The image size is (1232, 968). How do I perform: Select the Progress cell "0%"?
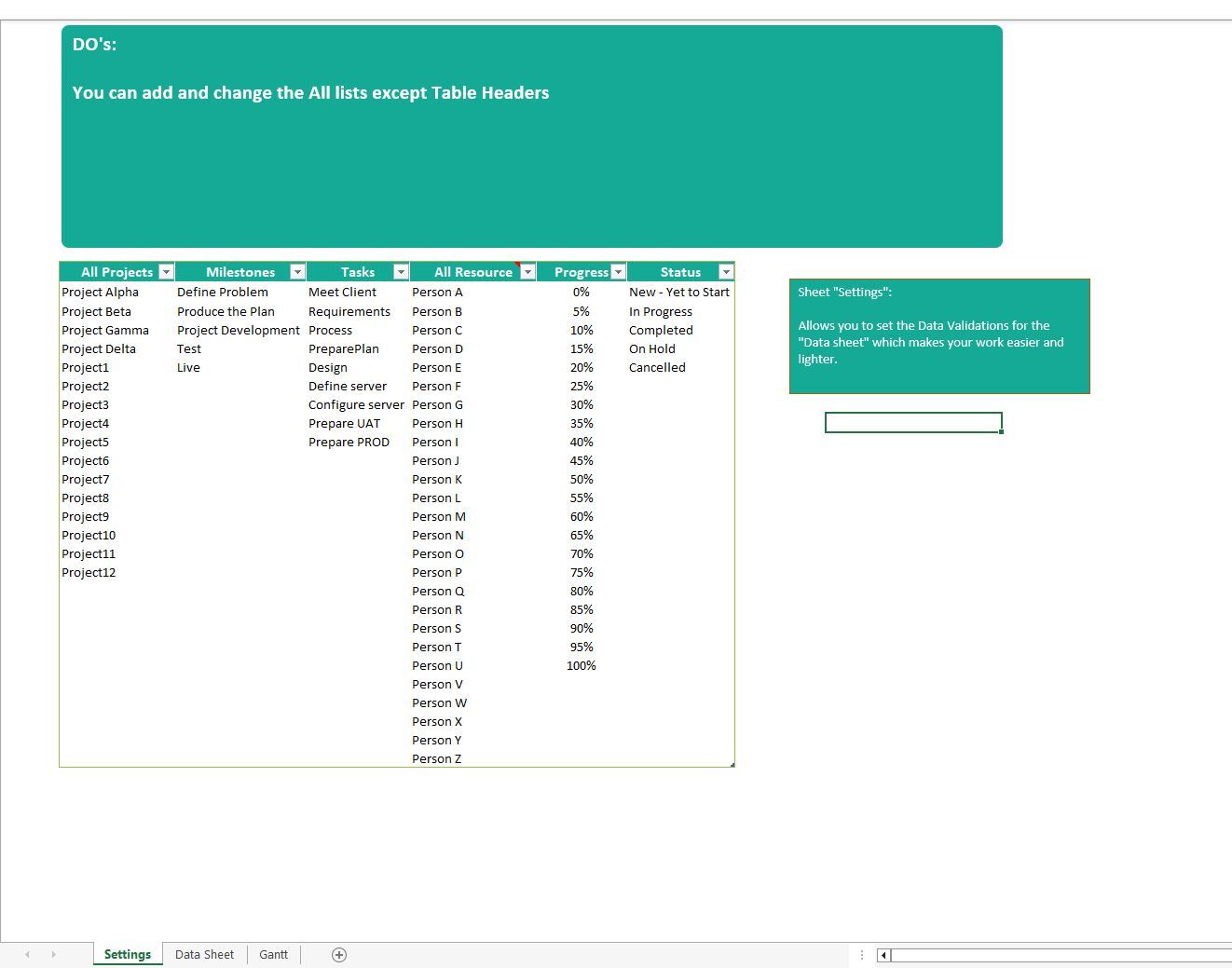coord(582,292)
